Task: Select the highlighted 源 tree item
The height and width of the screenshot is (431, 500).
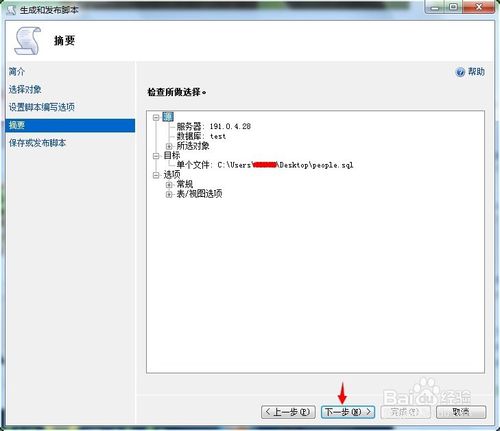Action: (x=168, y=117)
